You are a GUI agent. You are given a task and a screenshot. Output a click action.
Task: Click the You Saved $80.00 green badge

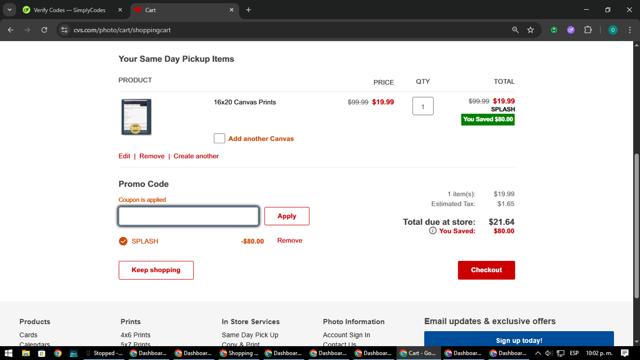[x=488, y=120]
